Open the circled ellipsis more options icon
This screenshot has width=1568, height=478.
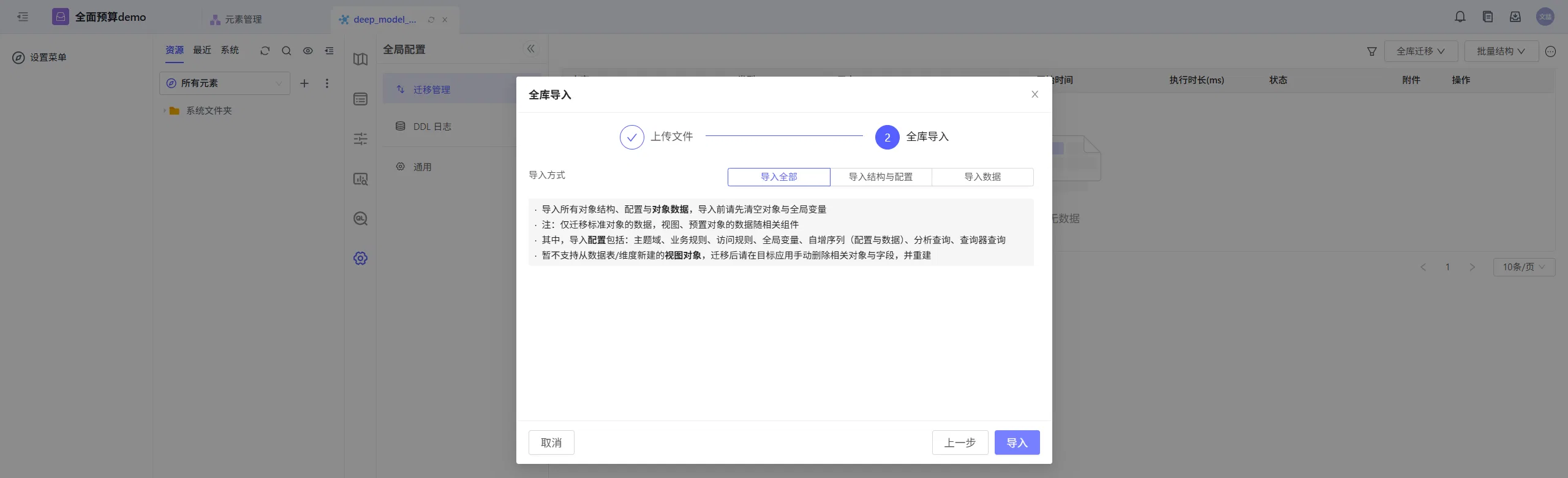point(1551,51)
